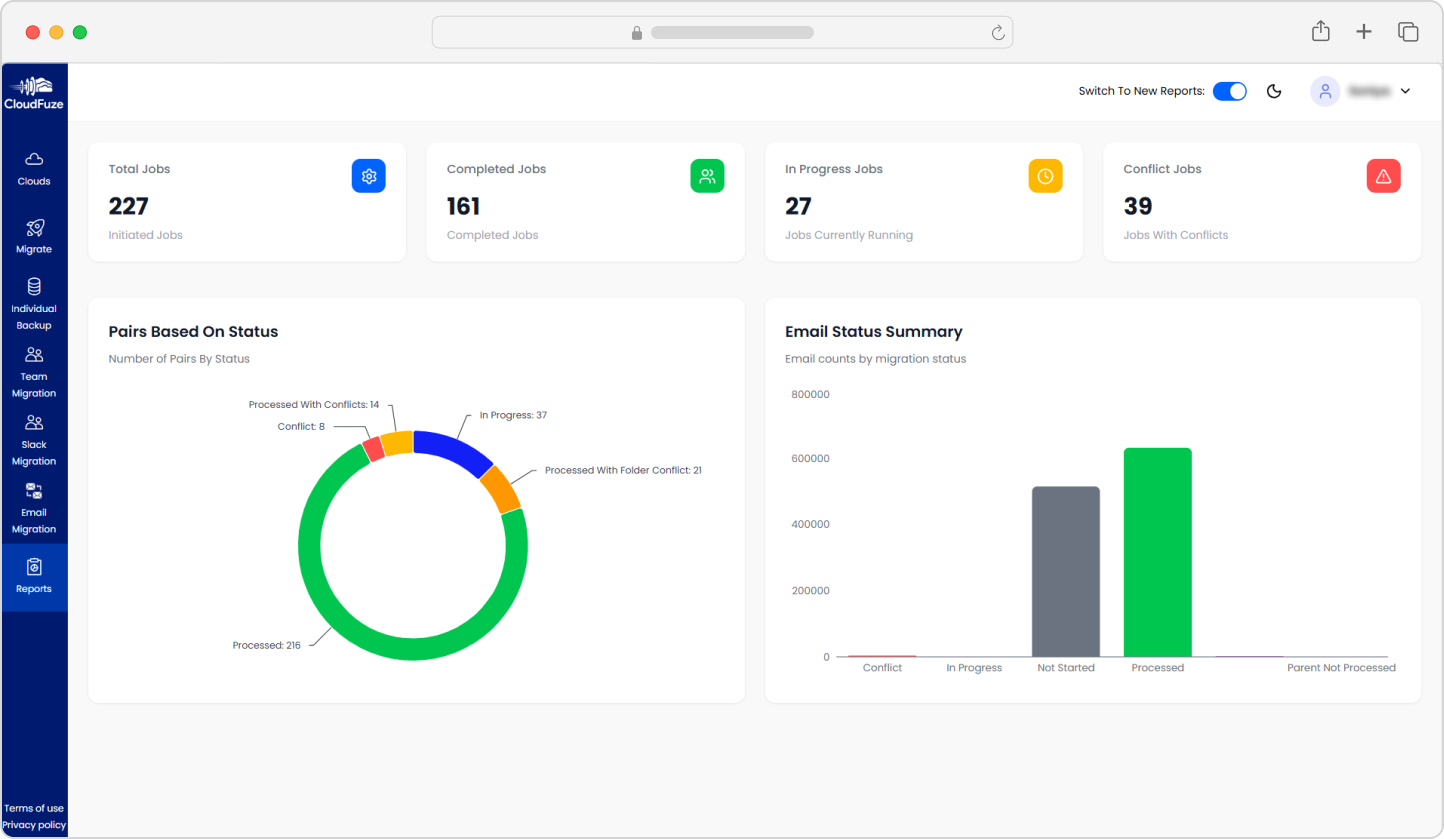Click the user avatar icon

(x=1325, y=91)
